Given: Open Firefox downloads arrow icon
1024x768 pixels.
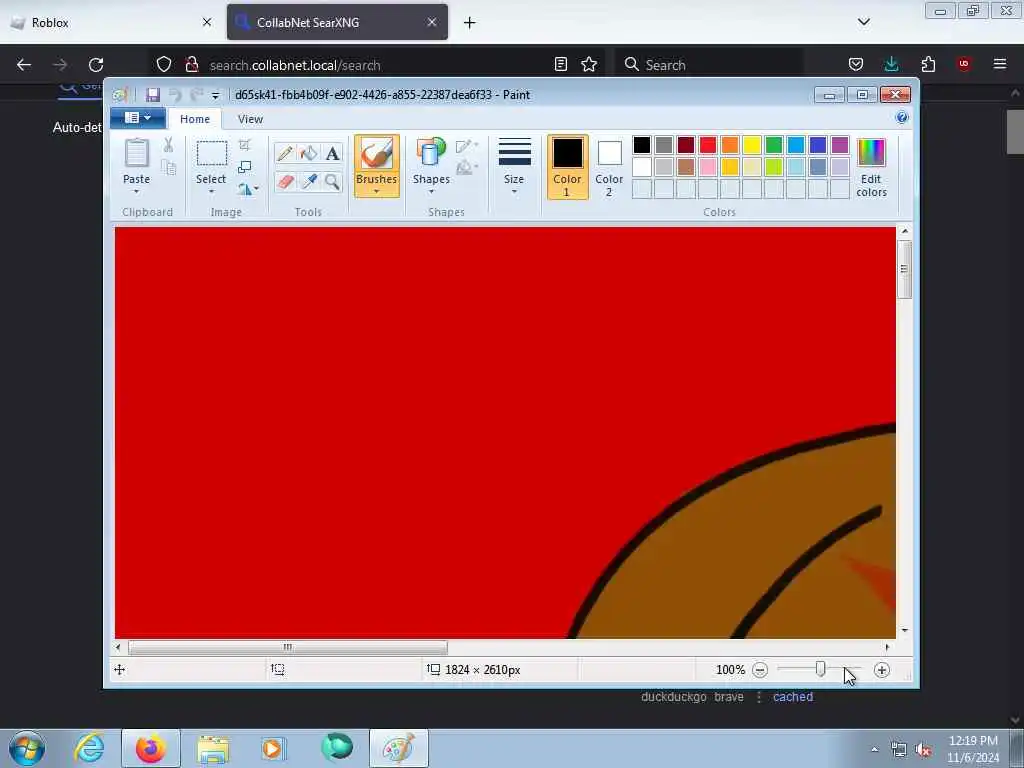Looking at the screenshot, I should pos(891,64).
